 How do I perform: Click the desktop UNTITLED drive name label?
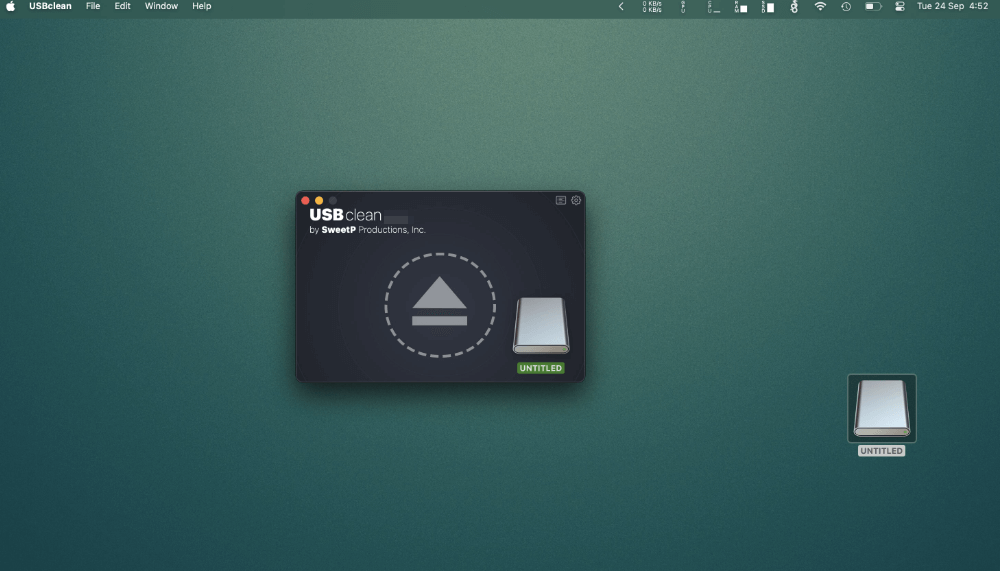(x=881, y=451)
